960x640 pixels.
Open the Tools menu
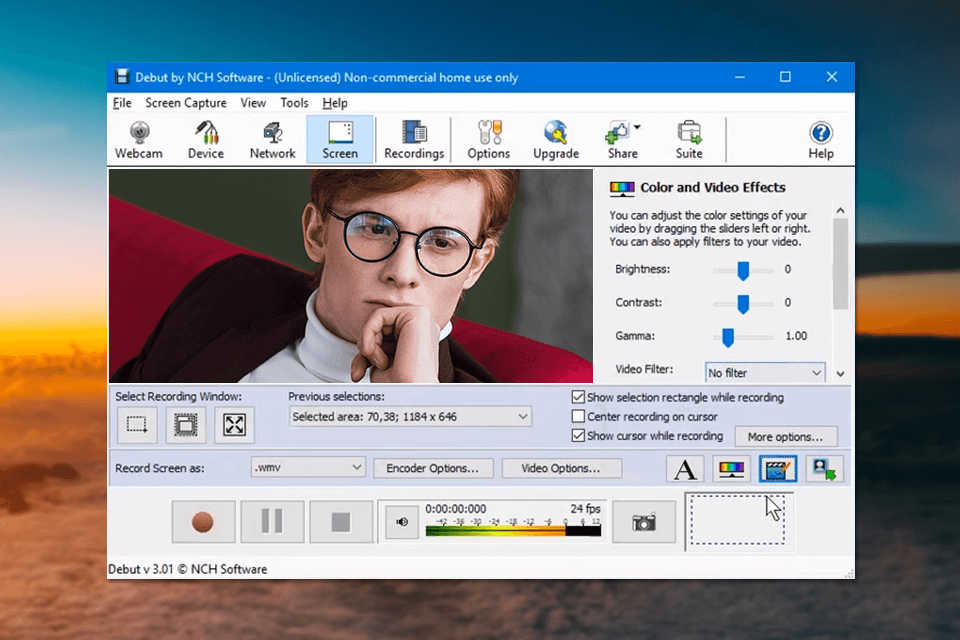coord(294,102)
